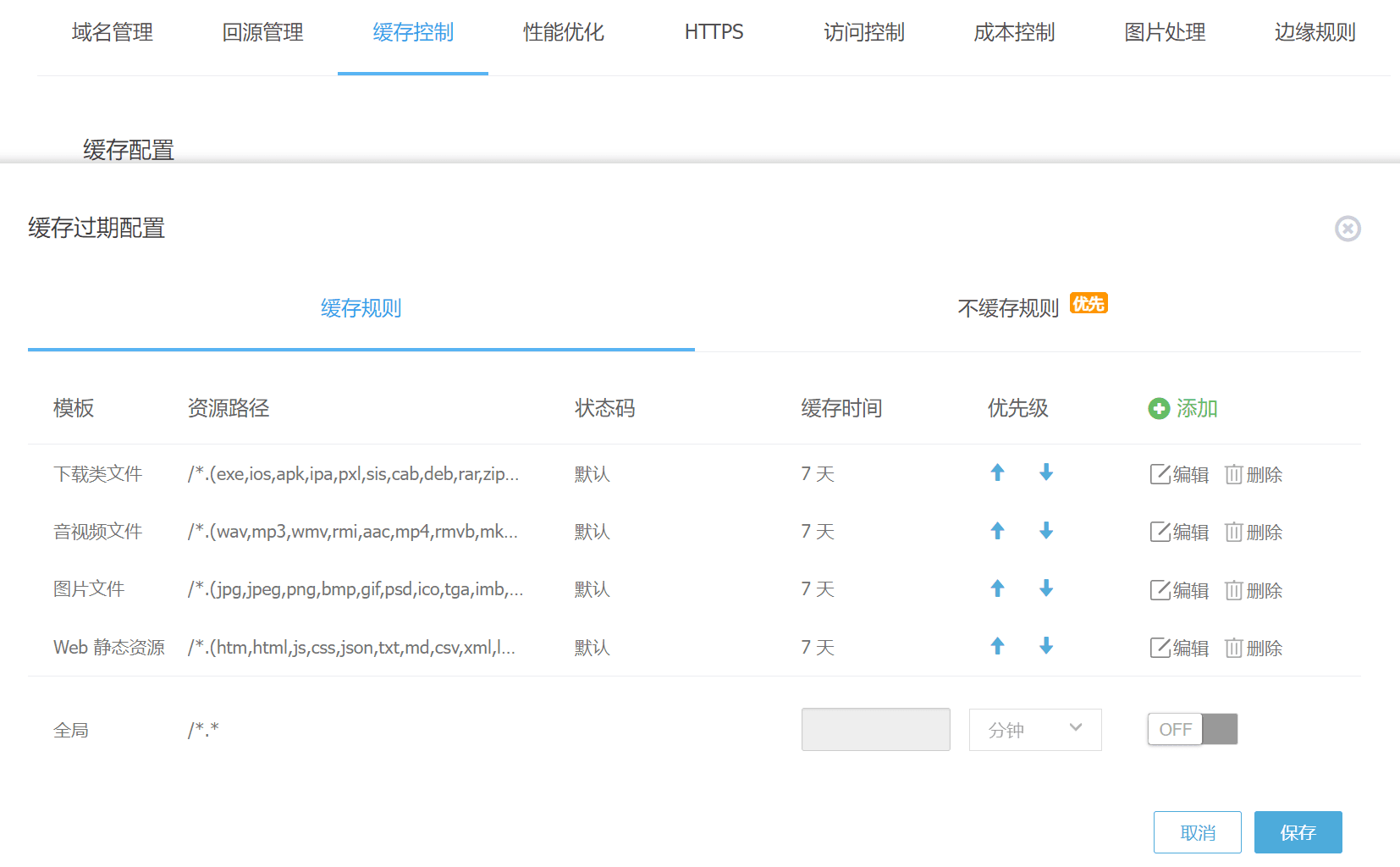1400x867 pixels.
Task: Open the 域名管理 tab
Action: tap(113, 32)
